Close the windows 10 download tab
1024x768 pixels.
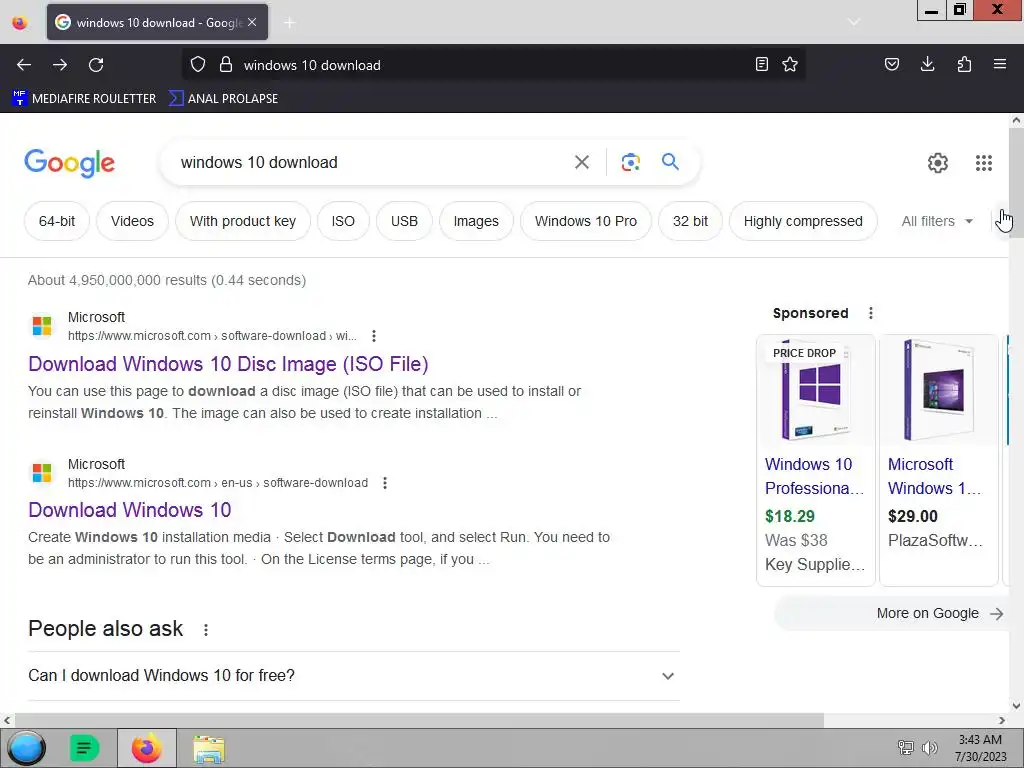252,22
